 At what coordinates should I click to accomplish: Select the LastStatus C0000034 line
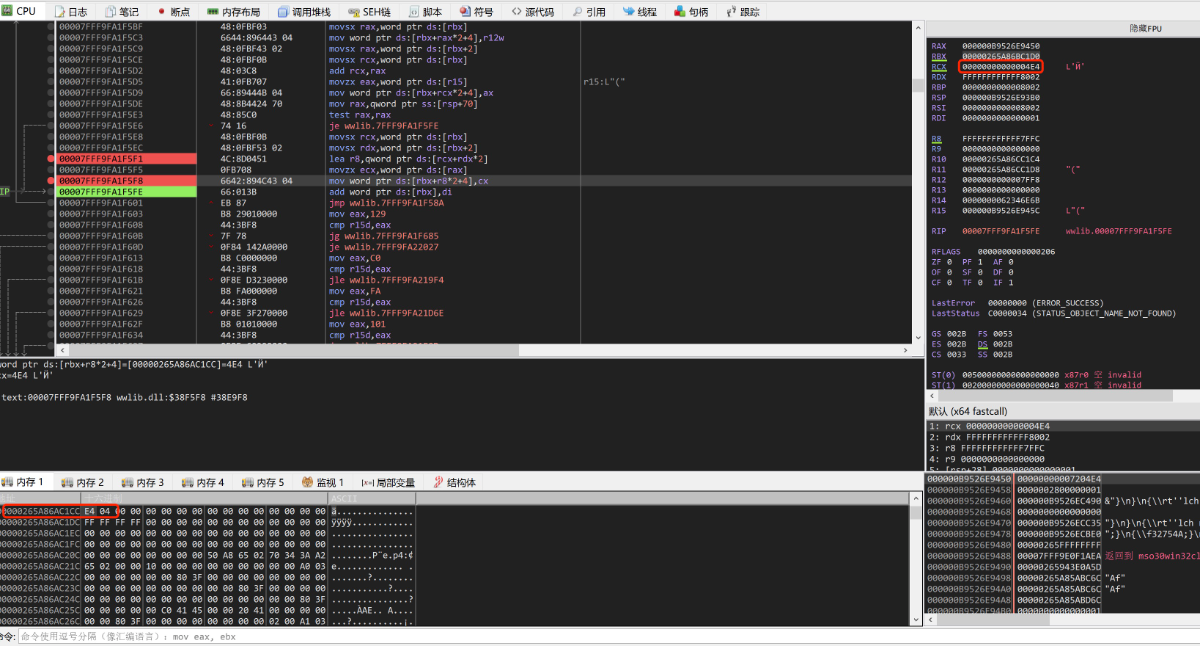pyautogui.click(x=1053, y=313)
